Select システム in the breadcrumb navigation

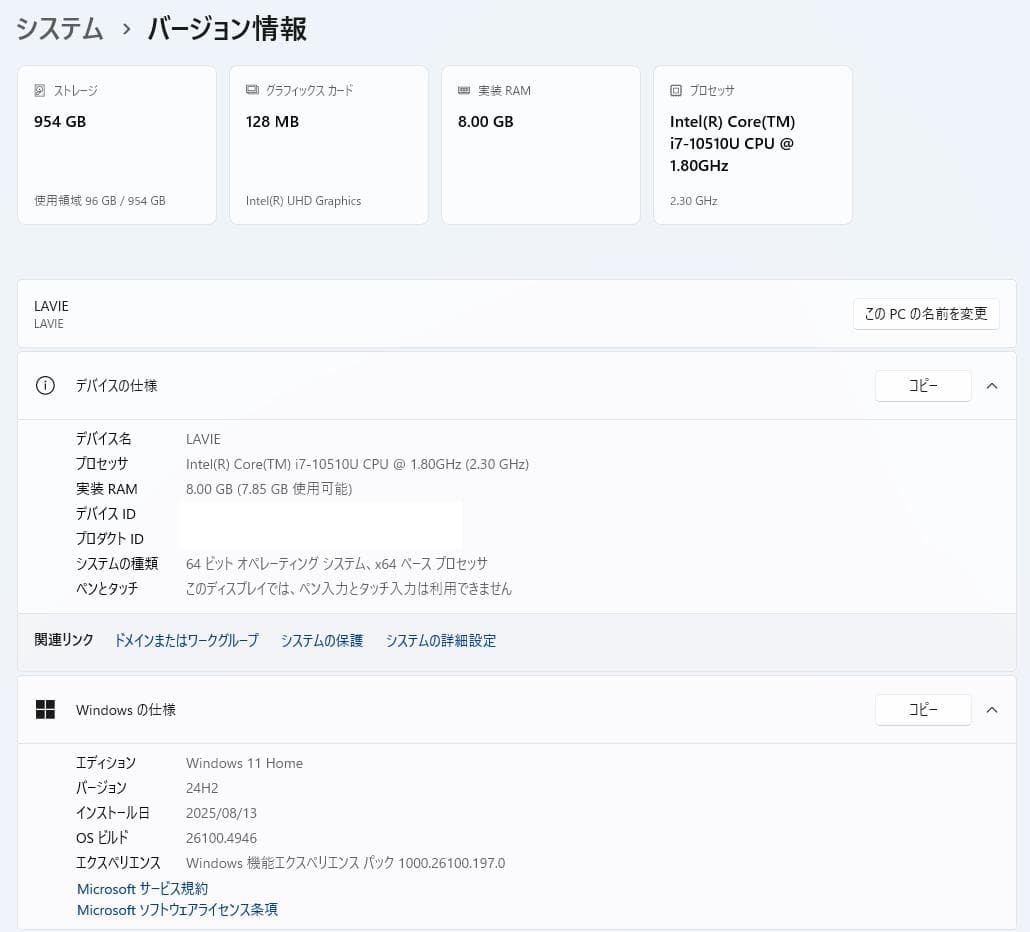tap(58, 30)
